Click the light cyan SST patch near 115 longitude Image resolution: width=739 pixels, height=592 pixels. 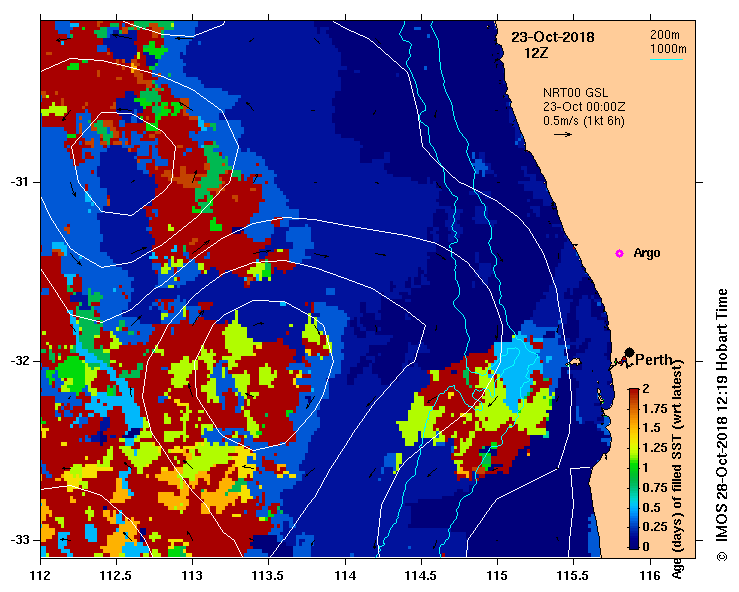point(517,372)
